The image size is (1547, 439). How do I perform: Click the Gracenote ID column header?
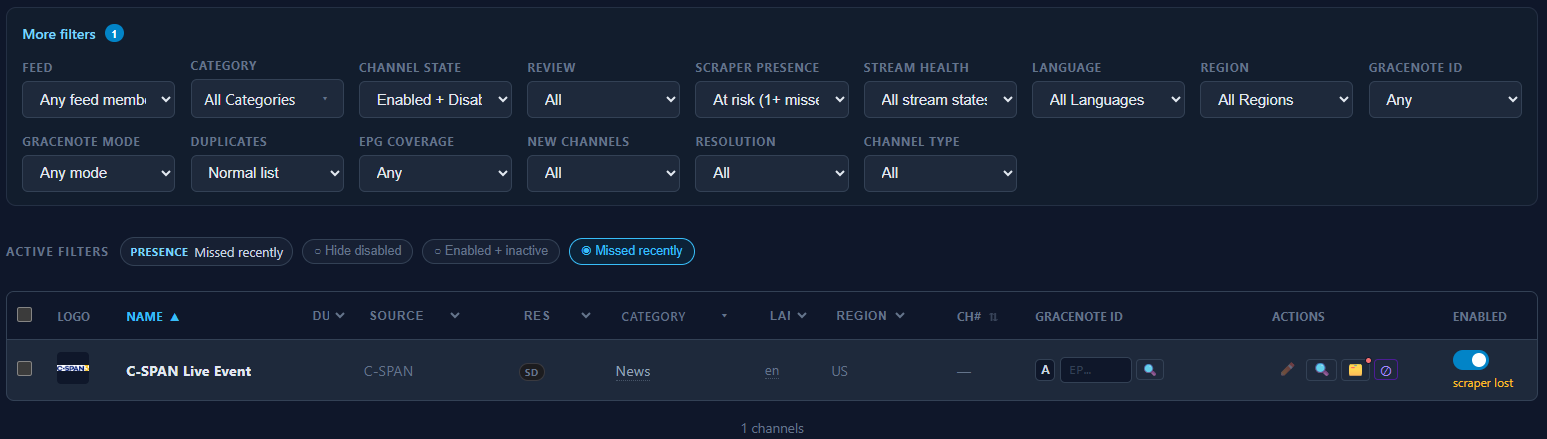[x=1079, y=316]
